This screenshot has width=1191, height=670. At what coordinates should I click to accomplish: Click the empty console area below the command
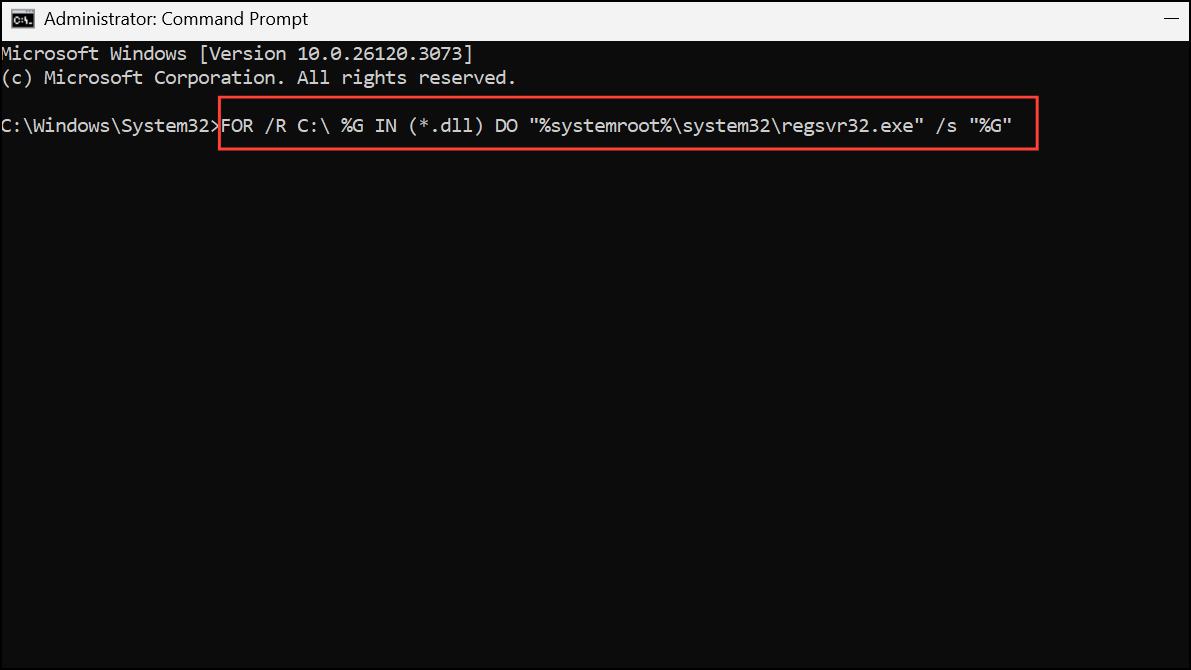[595, 400]
